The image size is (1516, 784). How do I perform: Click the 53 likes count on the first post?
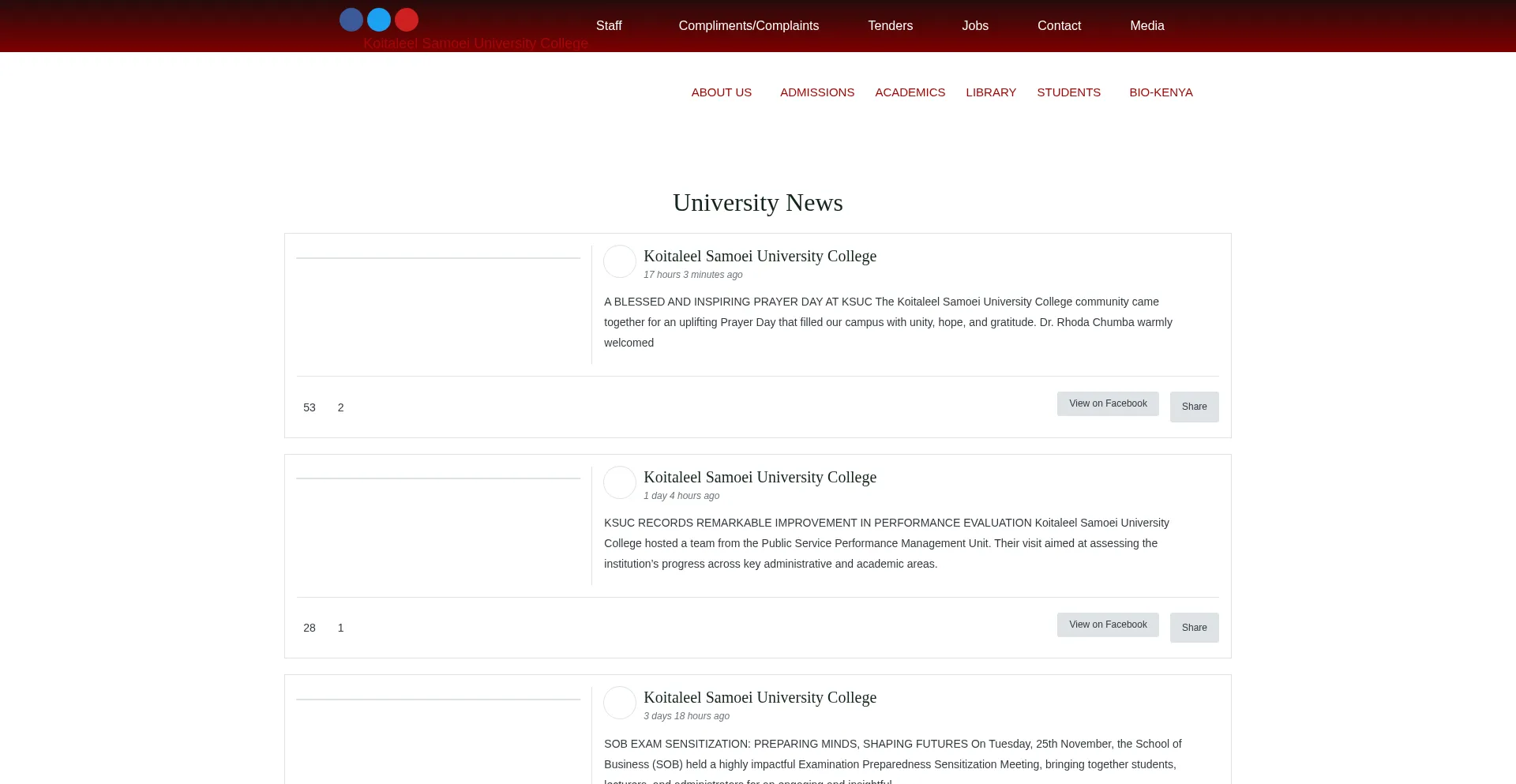pos(310,407)
